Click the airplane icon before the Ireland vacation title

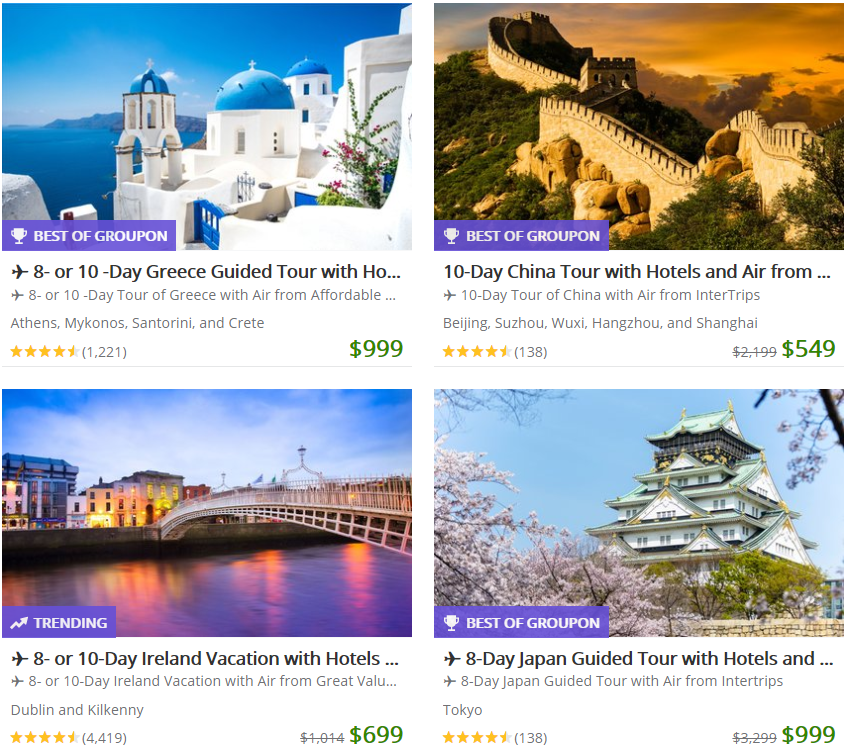click(20, 659)
